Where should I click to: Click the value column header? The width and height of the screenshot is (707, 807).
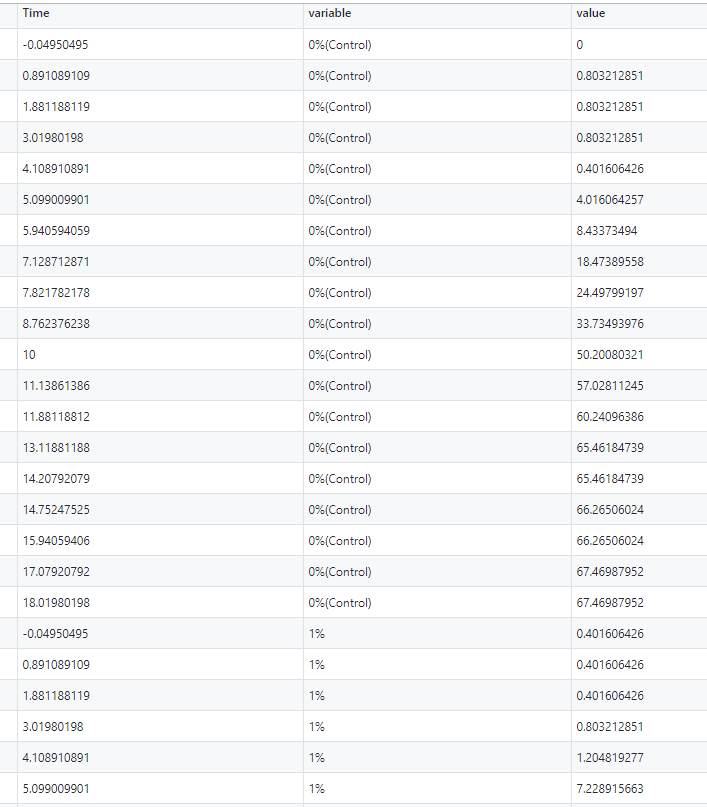point(590,13)
